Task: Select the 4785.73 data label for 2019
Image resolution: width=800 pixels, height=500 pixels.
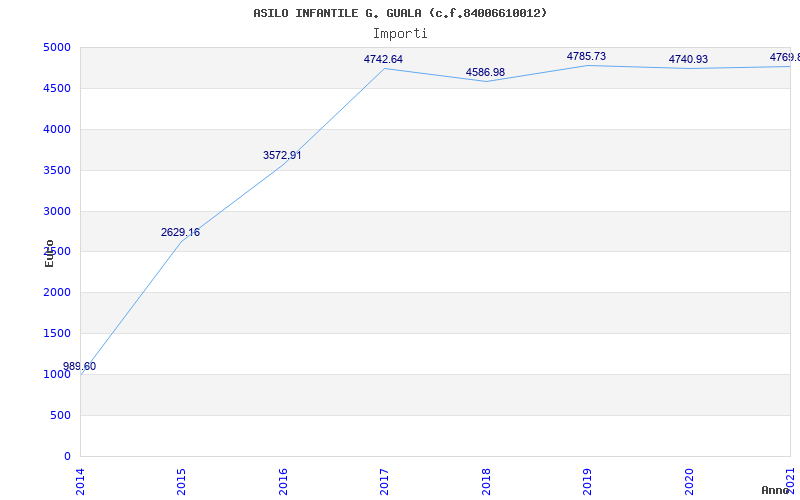Action: 586,56
